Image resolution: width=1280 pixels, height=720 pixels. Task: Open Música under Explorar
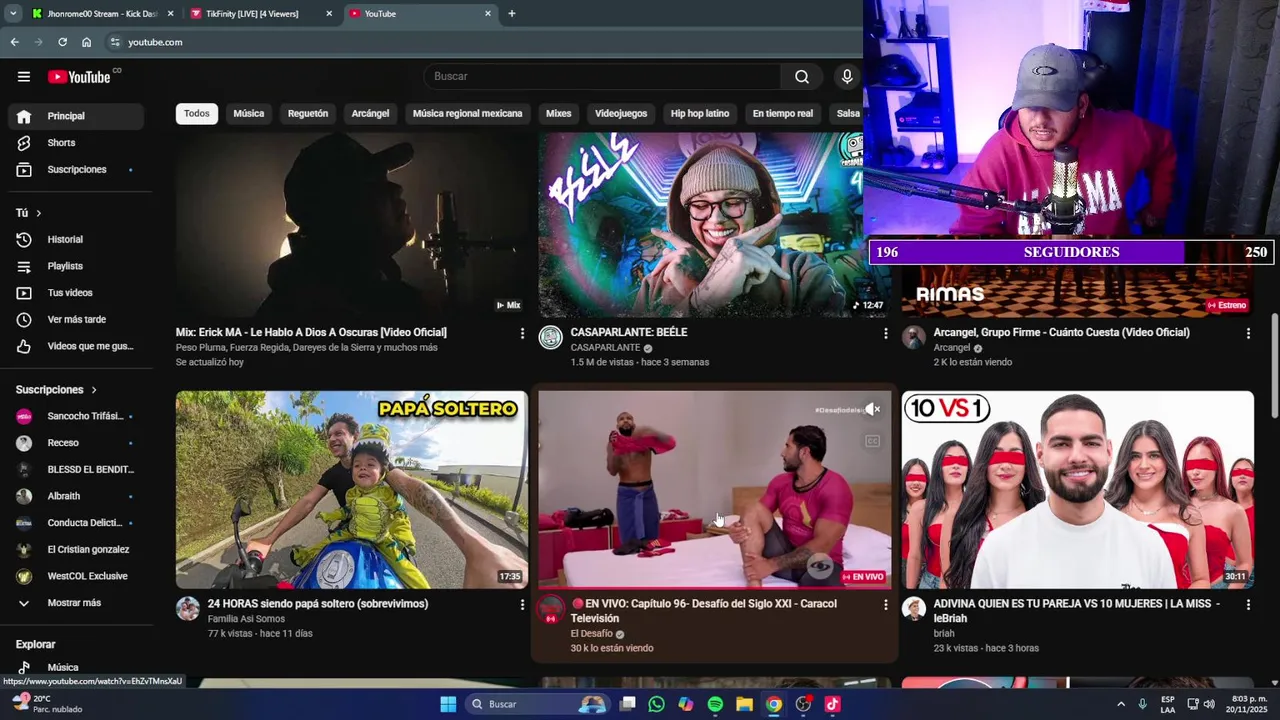[76, 667]
